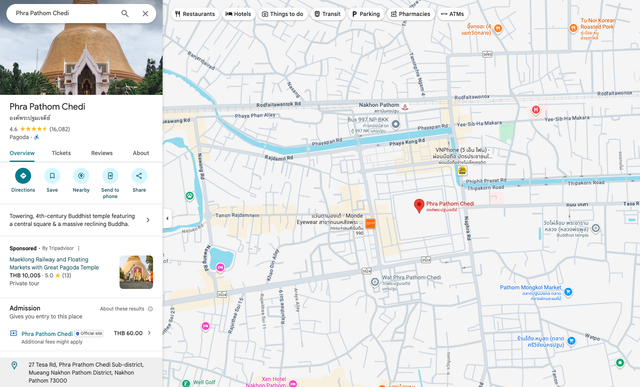Show Things to do on map

(x=282, y=14)
